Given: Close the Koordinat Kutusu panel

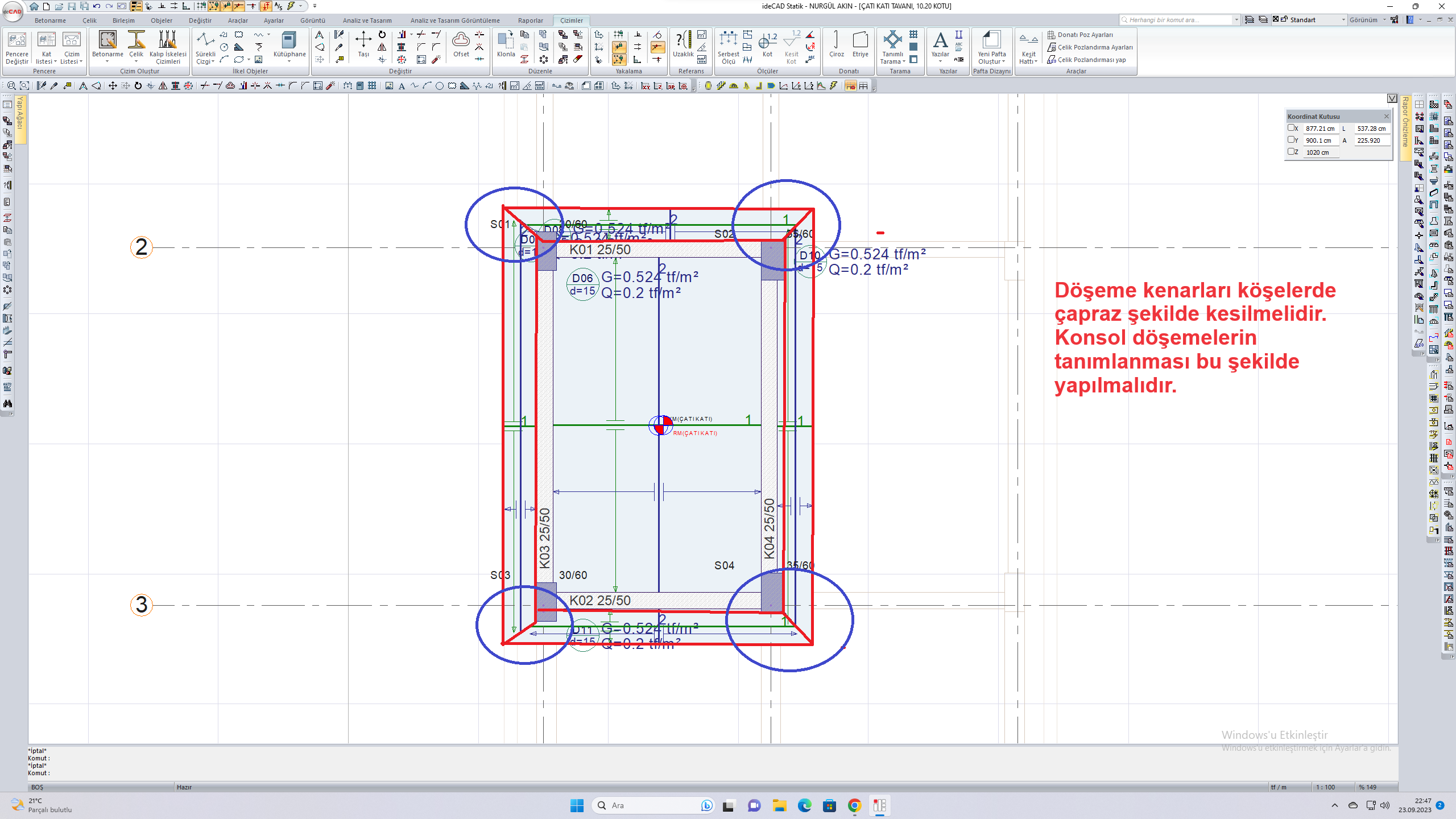Looking at the screenshot, I should [1387, 117].
